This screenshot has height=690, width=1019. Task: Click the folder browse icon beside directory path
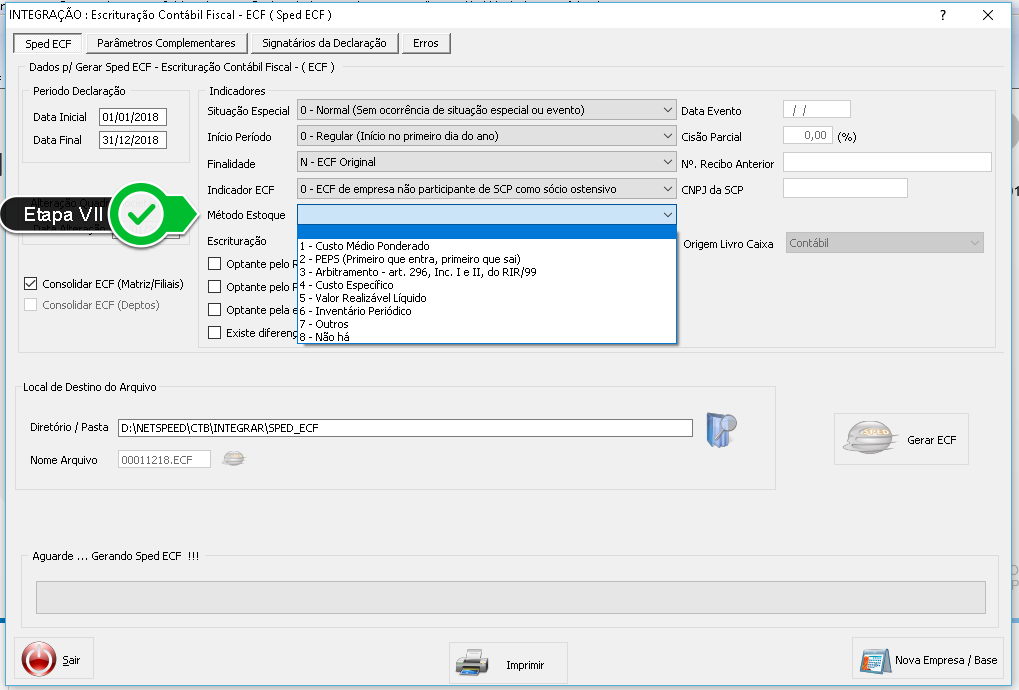pyautogui.click(x=720, y=428)
